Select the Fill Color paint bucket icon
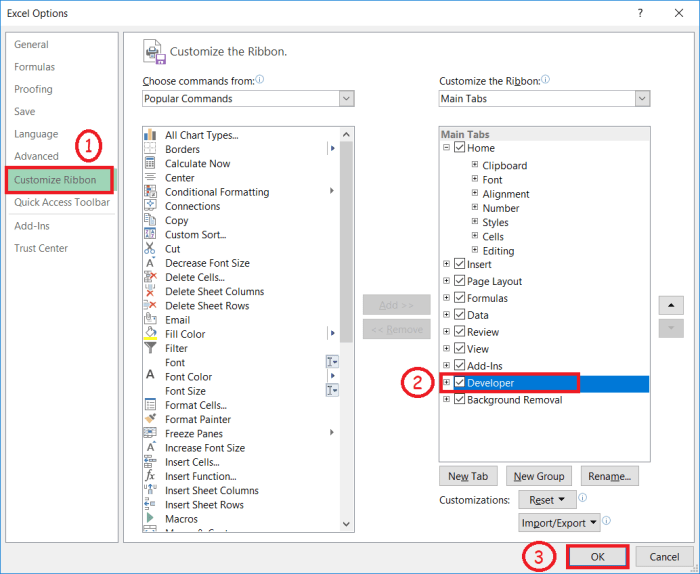 [x=150, y=334]
